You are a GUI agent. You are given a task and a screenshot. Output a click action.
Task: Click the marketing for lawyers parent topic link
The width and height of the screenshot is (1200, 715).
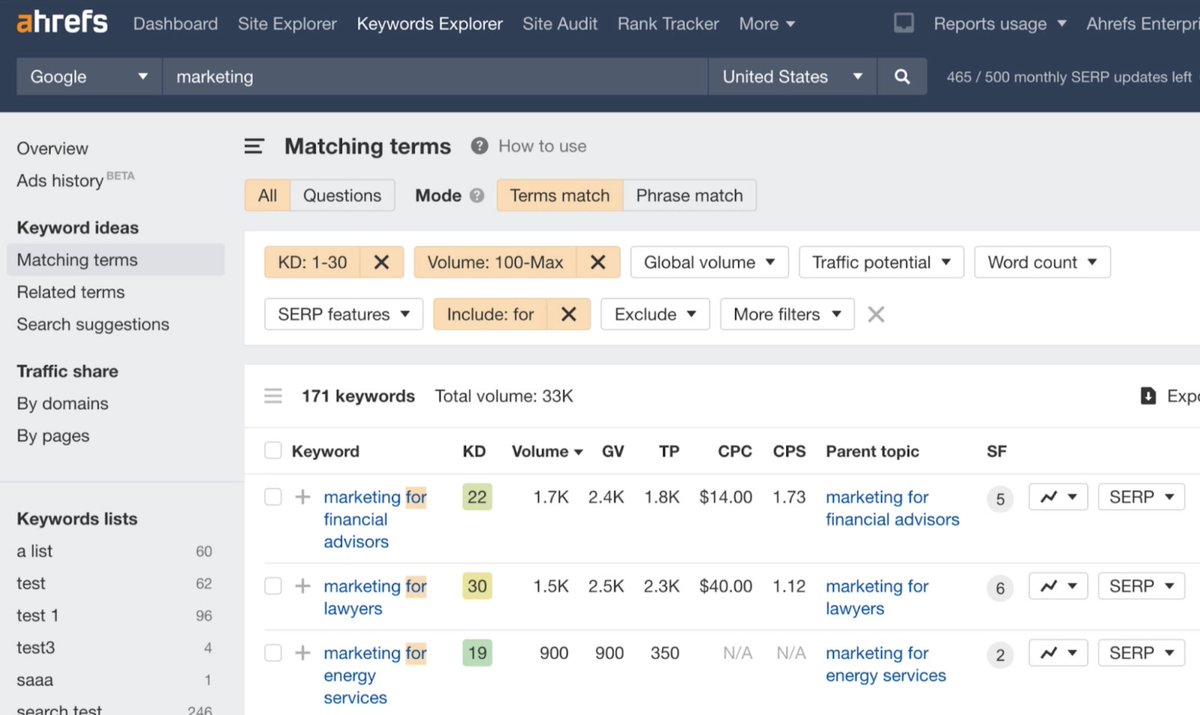click(877, 586)
